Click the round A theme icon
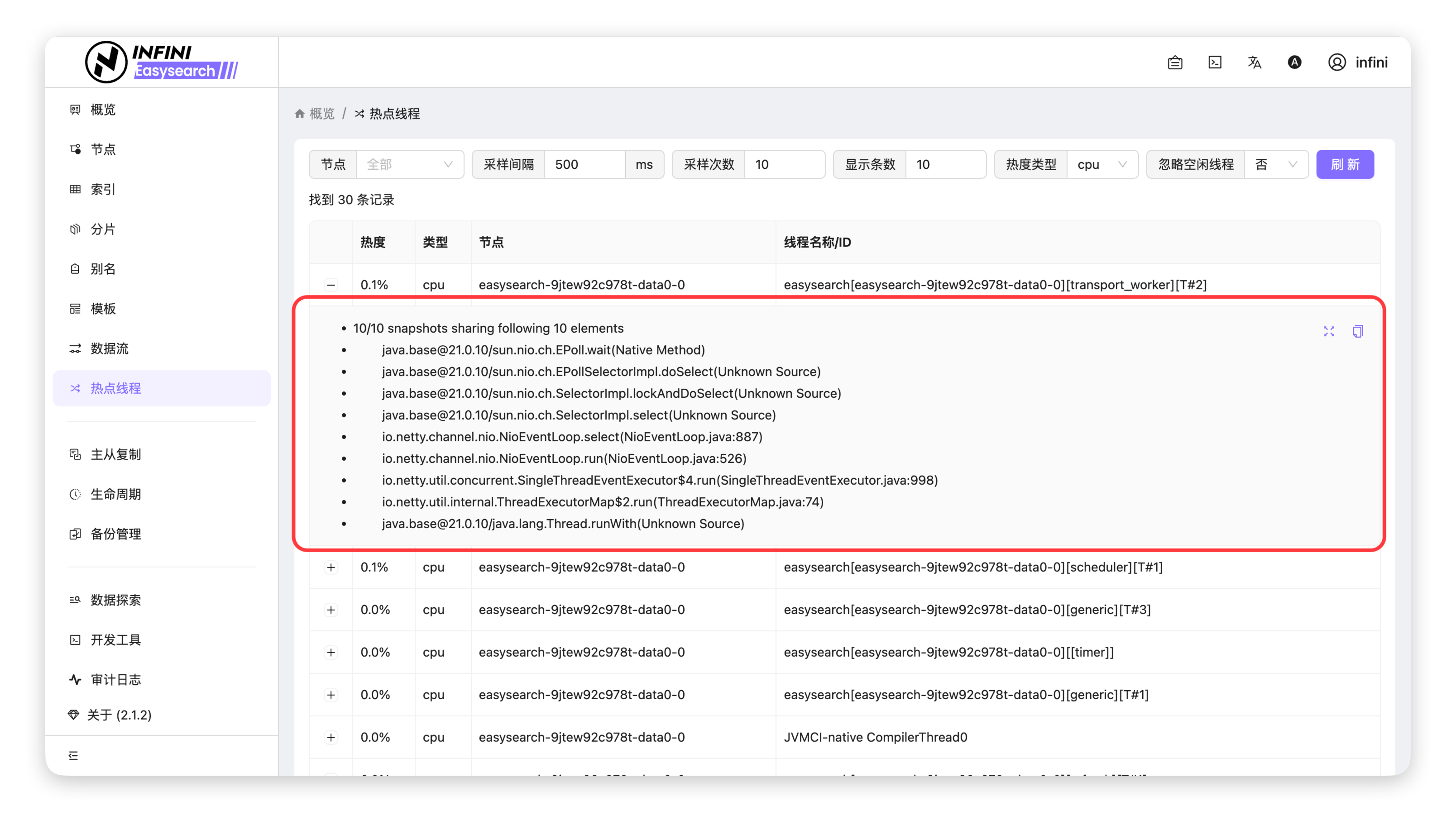1456x830 pixels. point(1294,62)
